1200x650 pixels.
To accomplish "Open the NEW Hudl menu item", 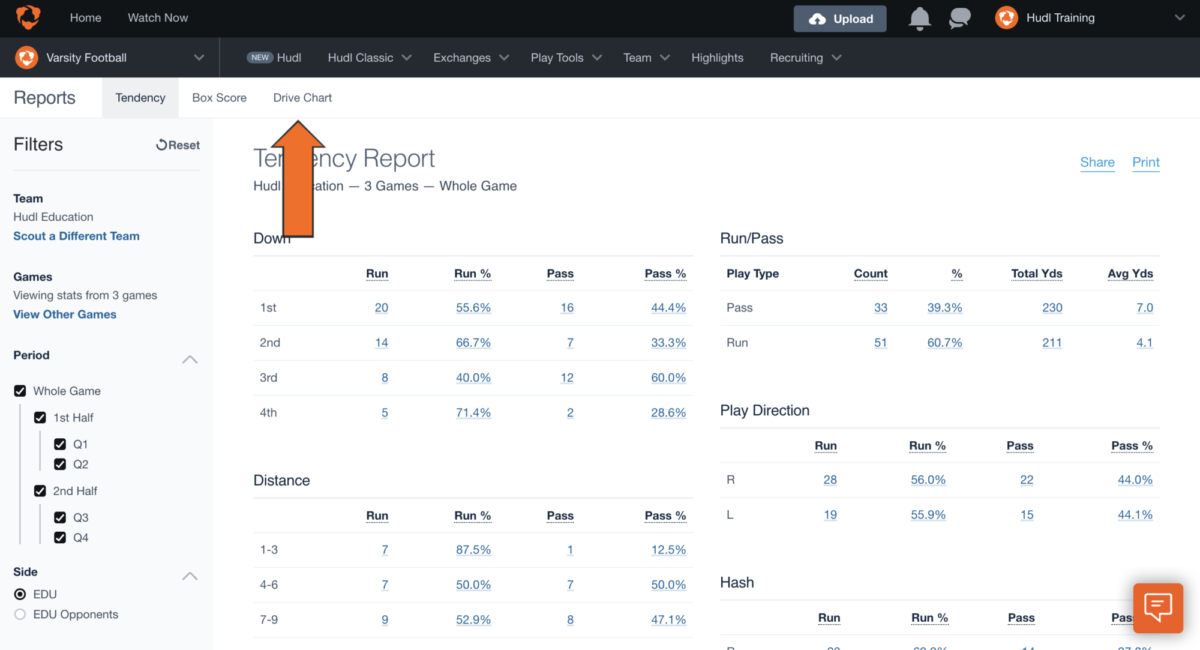I will tap(274, 58).
